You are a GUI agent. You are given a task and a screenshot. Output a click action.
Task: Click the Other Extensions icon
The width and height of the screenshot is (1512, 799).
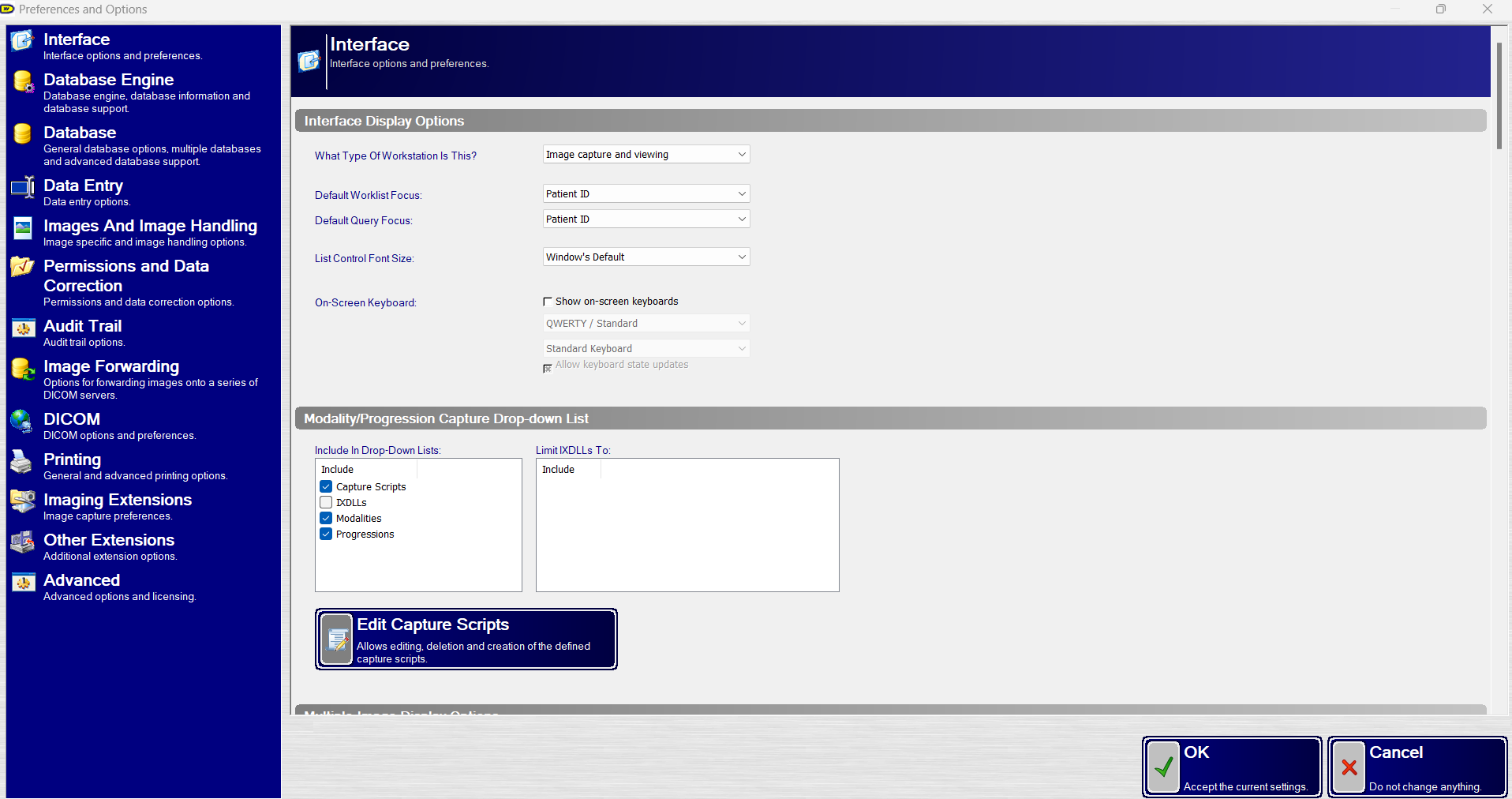click(23, 542)
